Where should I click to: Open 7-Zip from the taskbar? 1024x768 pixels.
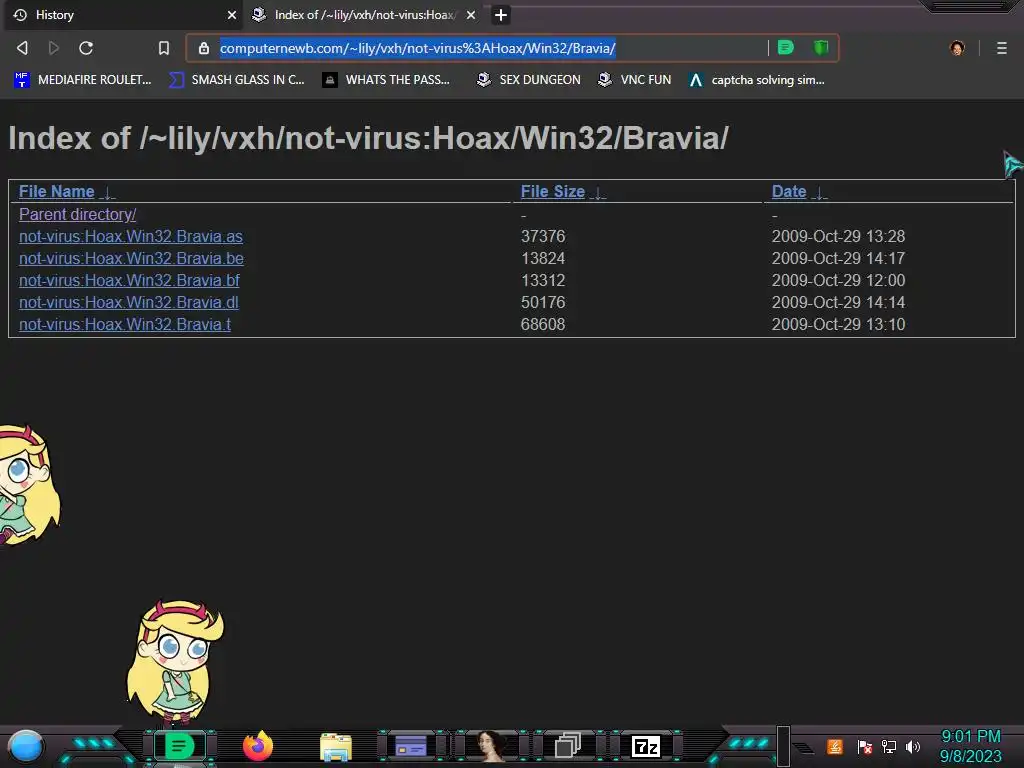(x=646, y=746)
